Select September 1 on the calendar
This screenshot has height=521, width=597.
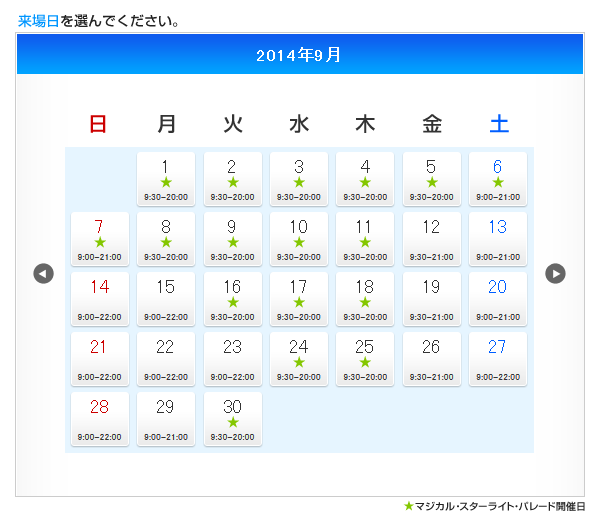166,179
